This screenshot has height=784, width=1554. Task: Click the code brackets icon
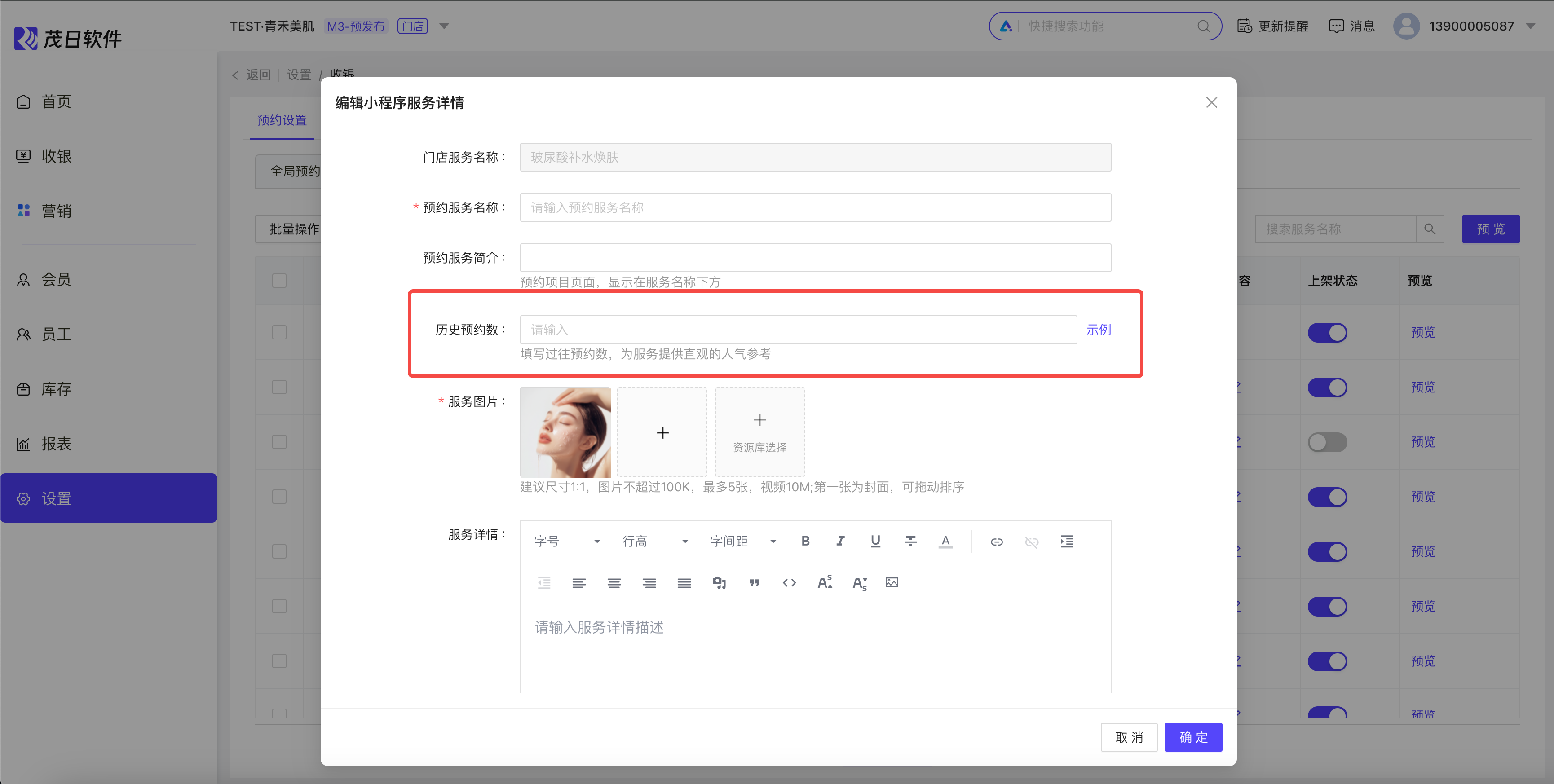[789, 582]
